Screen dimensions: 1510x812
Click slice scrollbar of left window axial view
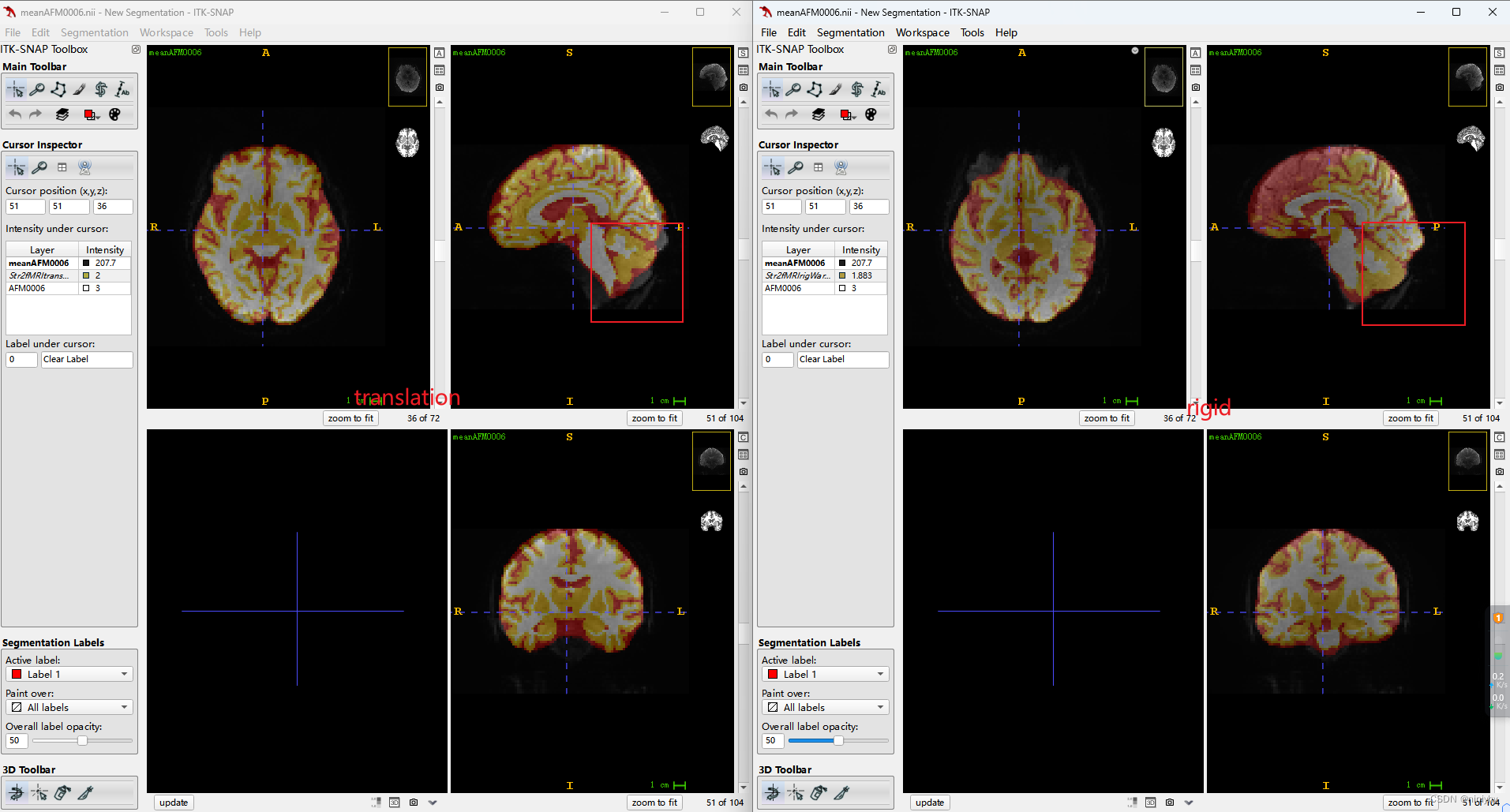[x=440, y=251]
